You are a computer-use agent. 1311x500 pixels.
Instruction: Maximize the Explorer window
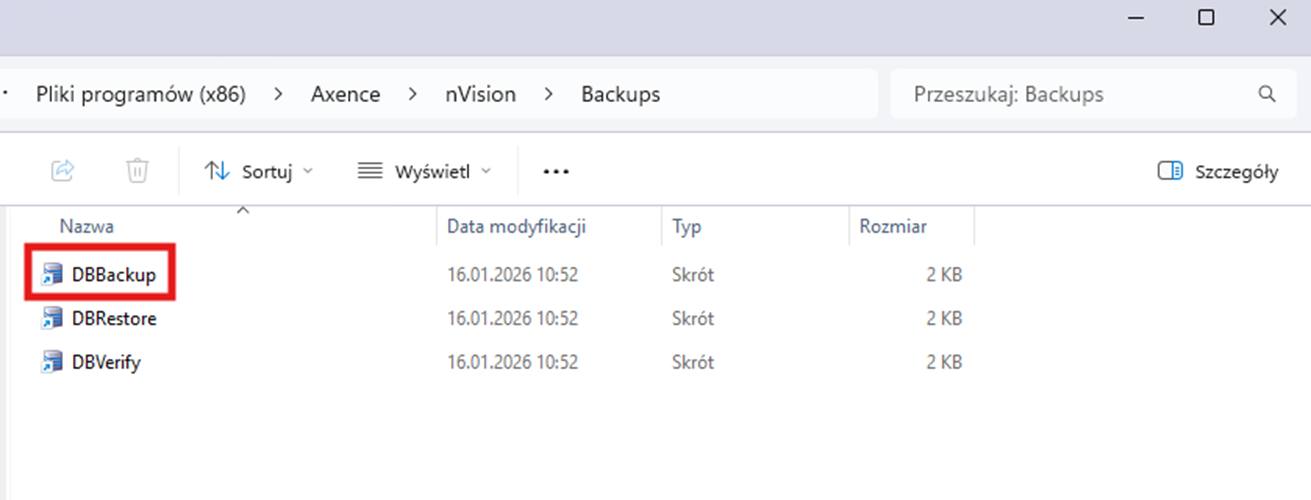1206,17
